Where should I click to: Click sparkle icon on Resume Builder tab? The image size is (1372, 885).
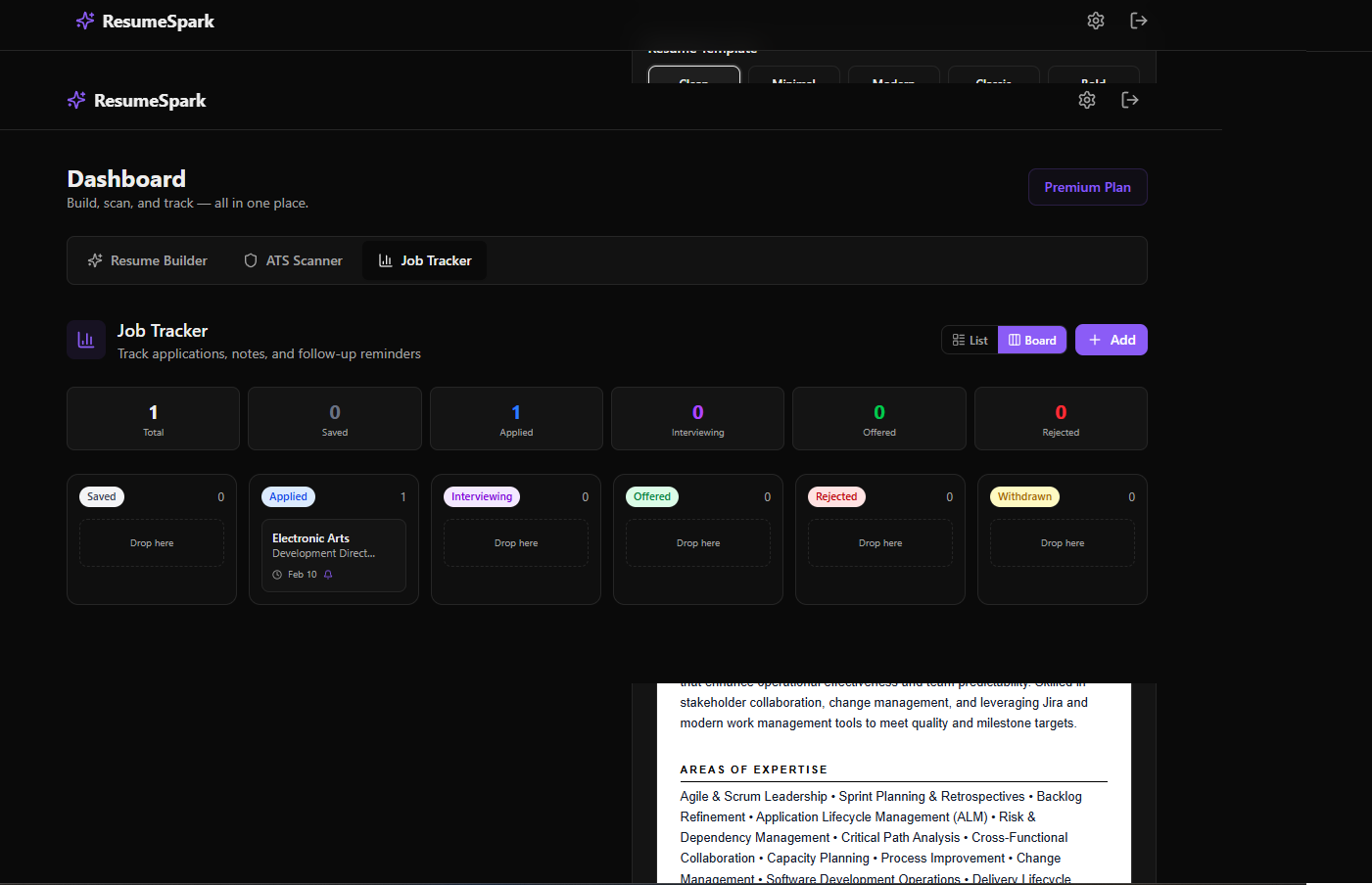(95, 260)
